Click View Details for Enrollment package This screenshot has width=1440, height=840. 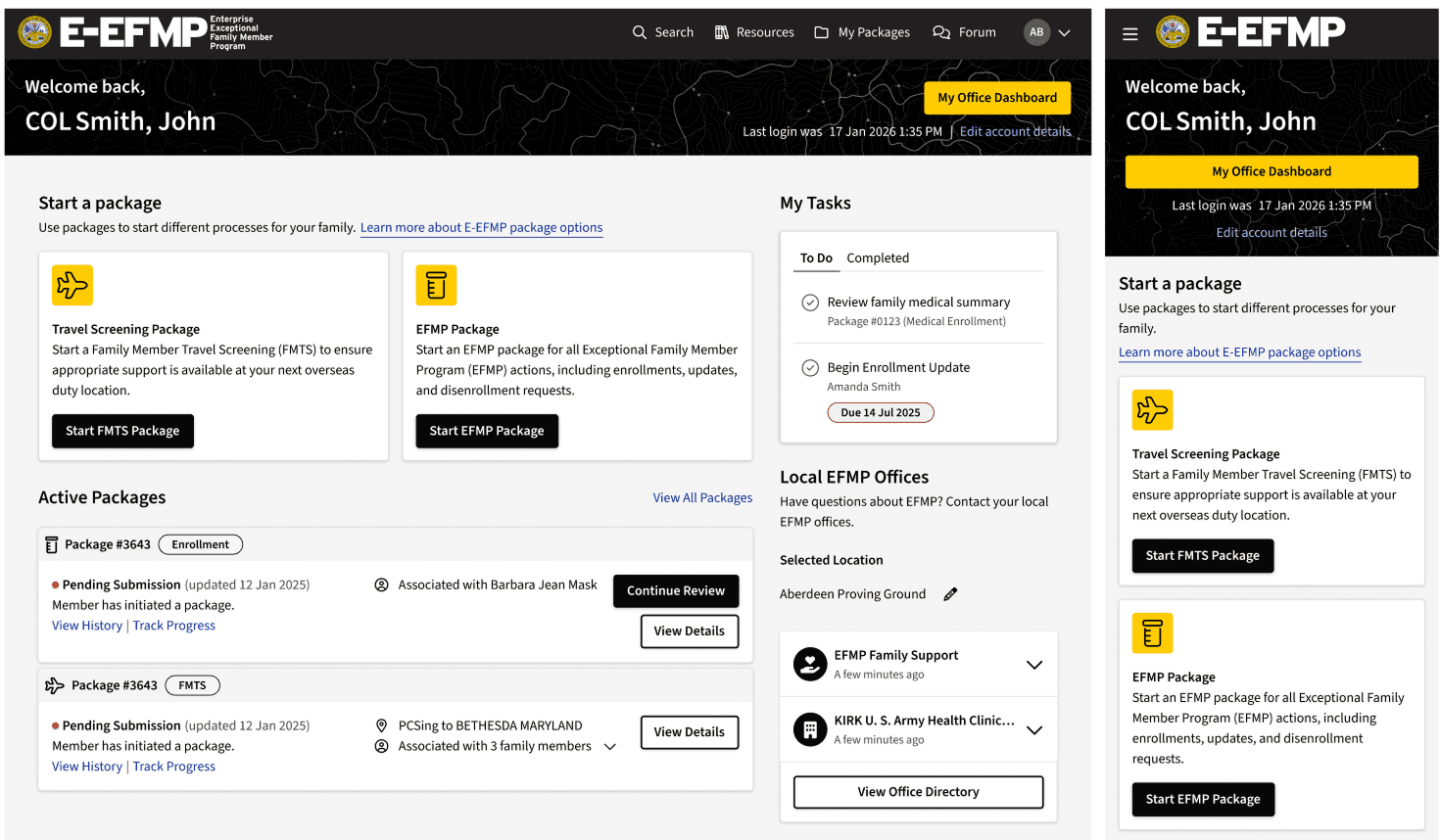coord(690,631)
